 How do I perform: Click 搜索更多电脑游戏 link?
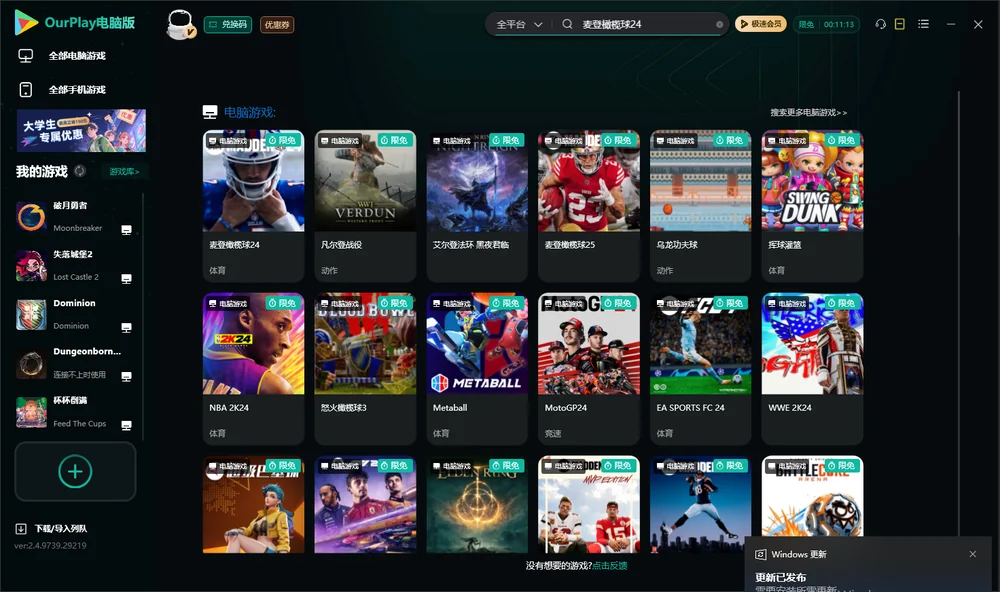[x=808, y=112]
